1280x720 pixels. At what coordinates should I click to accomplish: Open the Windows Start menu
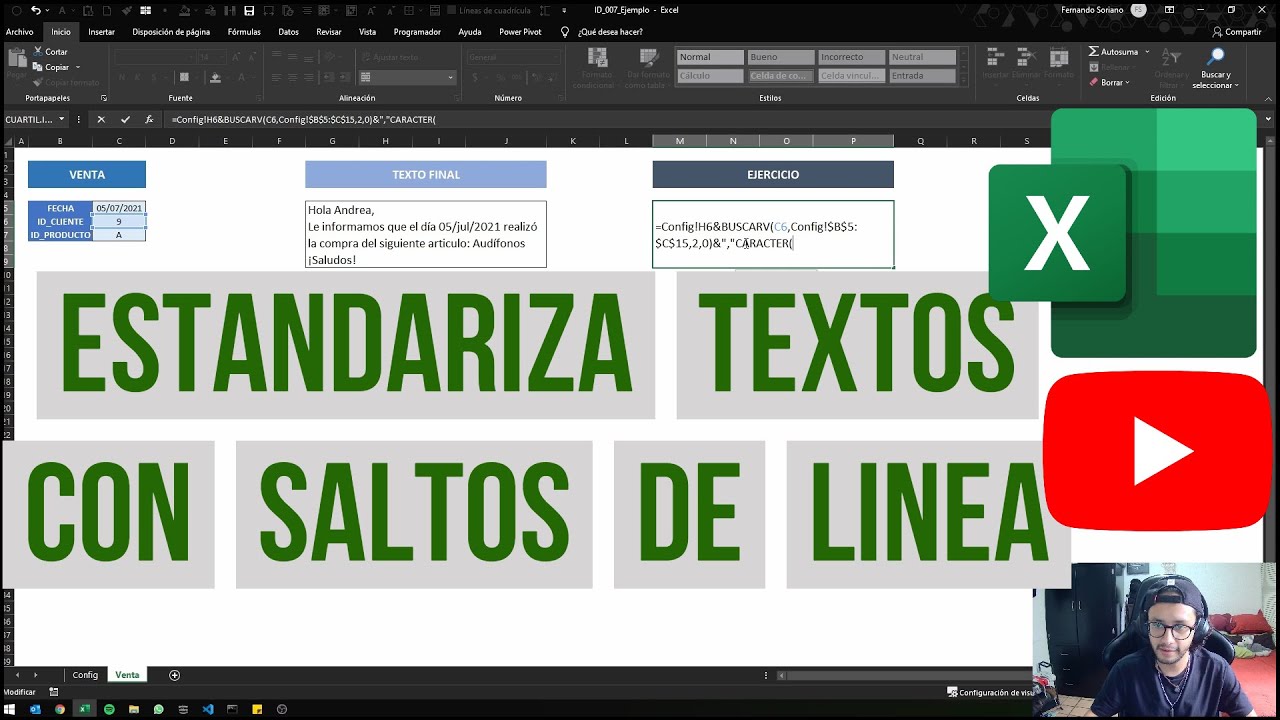point(11,709)
